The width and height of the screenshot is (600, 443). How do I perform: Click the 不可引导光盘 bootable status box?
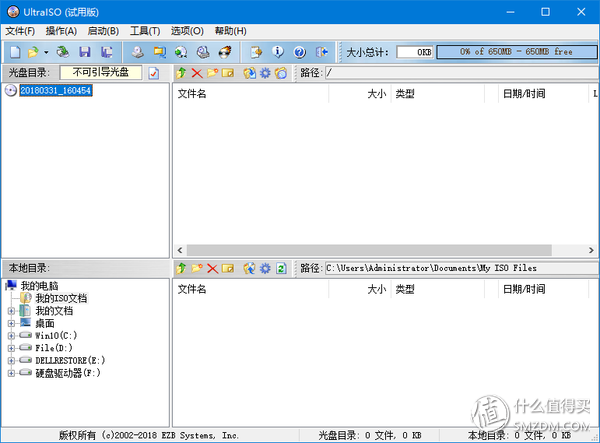[x=101, y=72]
